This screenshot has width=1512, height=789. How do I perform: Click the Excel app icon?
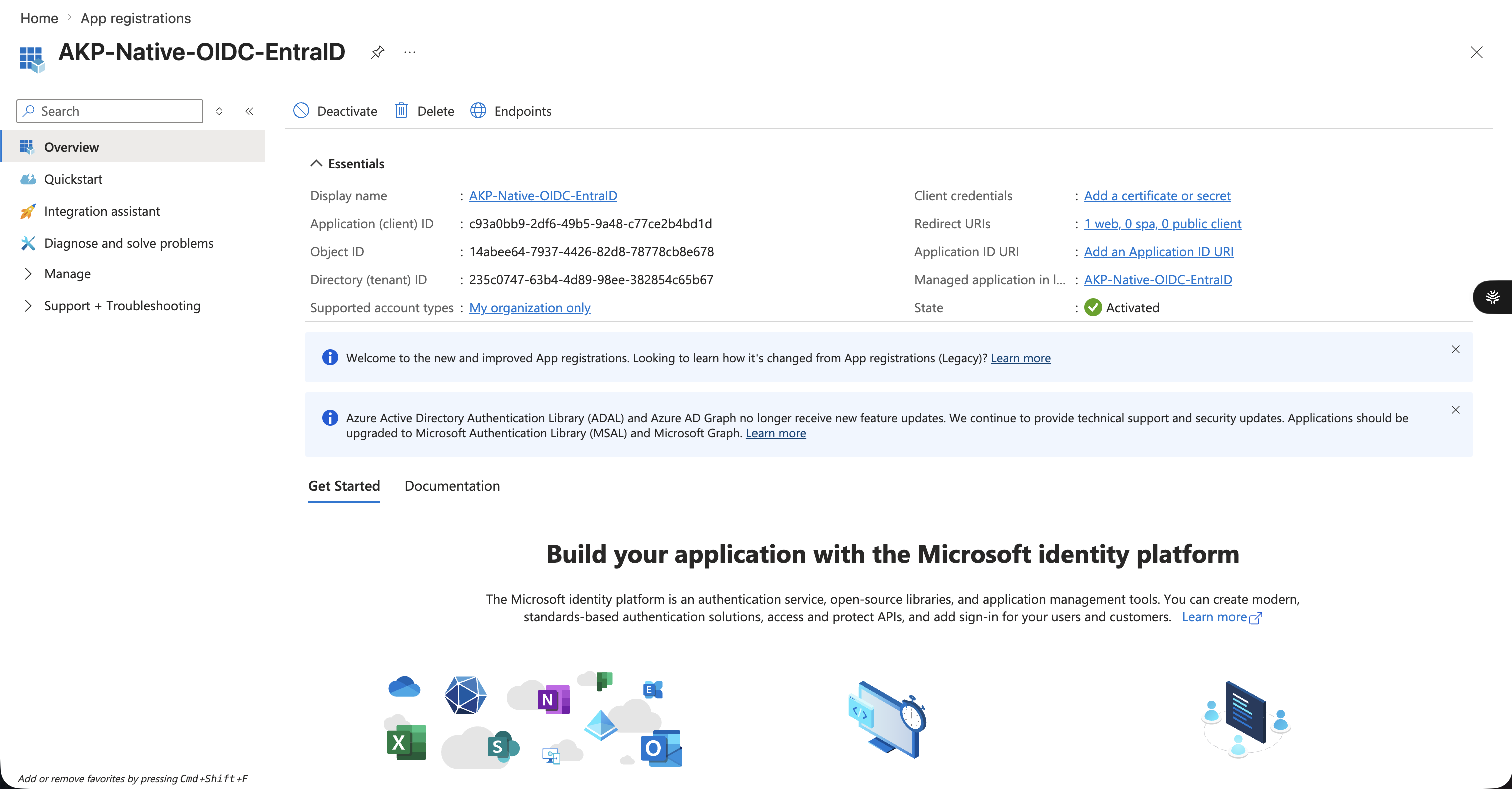point(406,742)
